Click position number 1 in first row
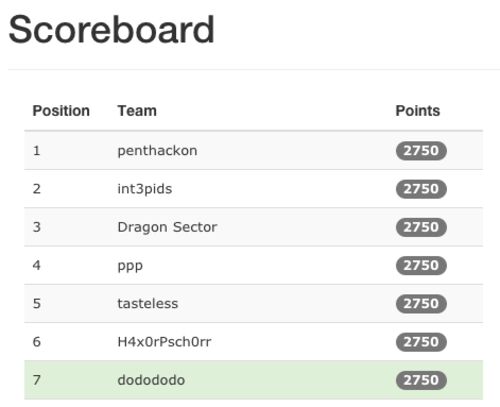This screenshot has width=500, height=407. click(37, 151)
